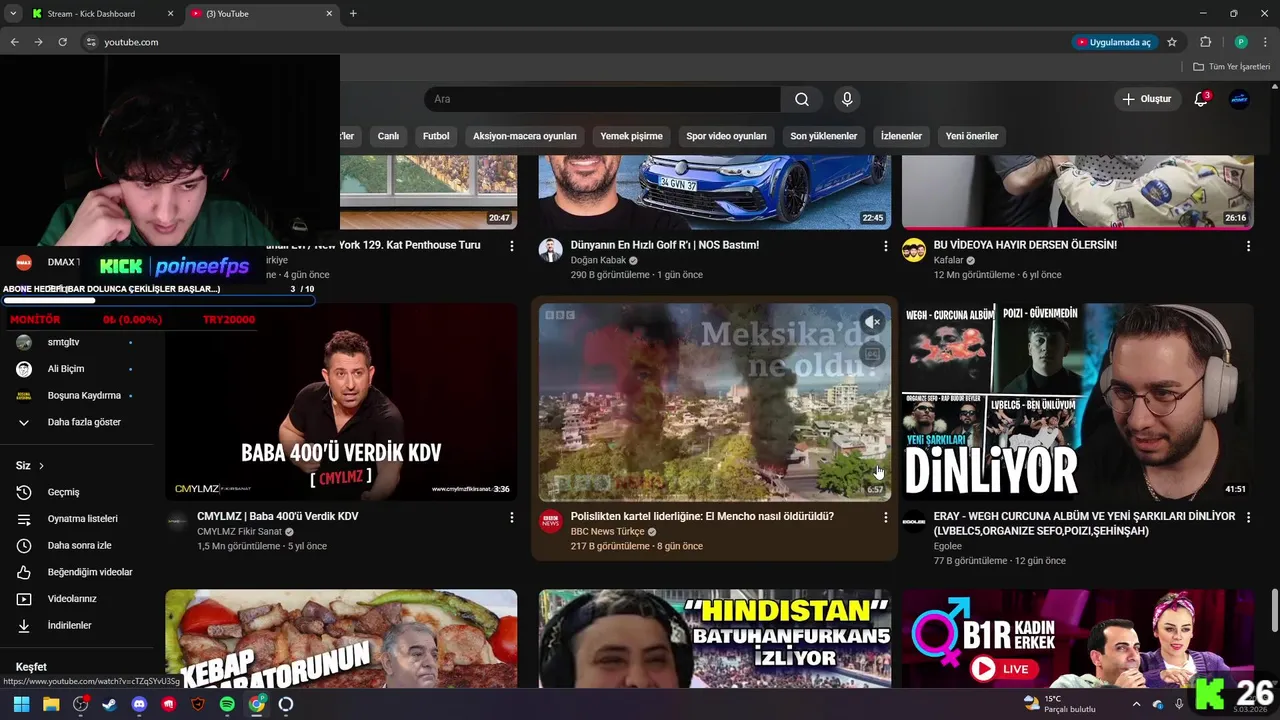This screenshot has width=1280, height=720.
Task: Open Polislikten kartel liderliğine video title
Action: (x=702, y=517)
